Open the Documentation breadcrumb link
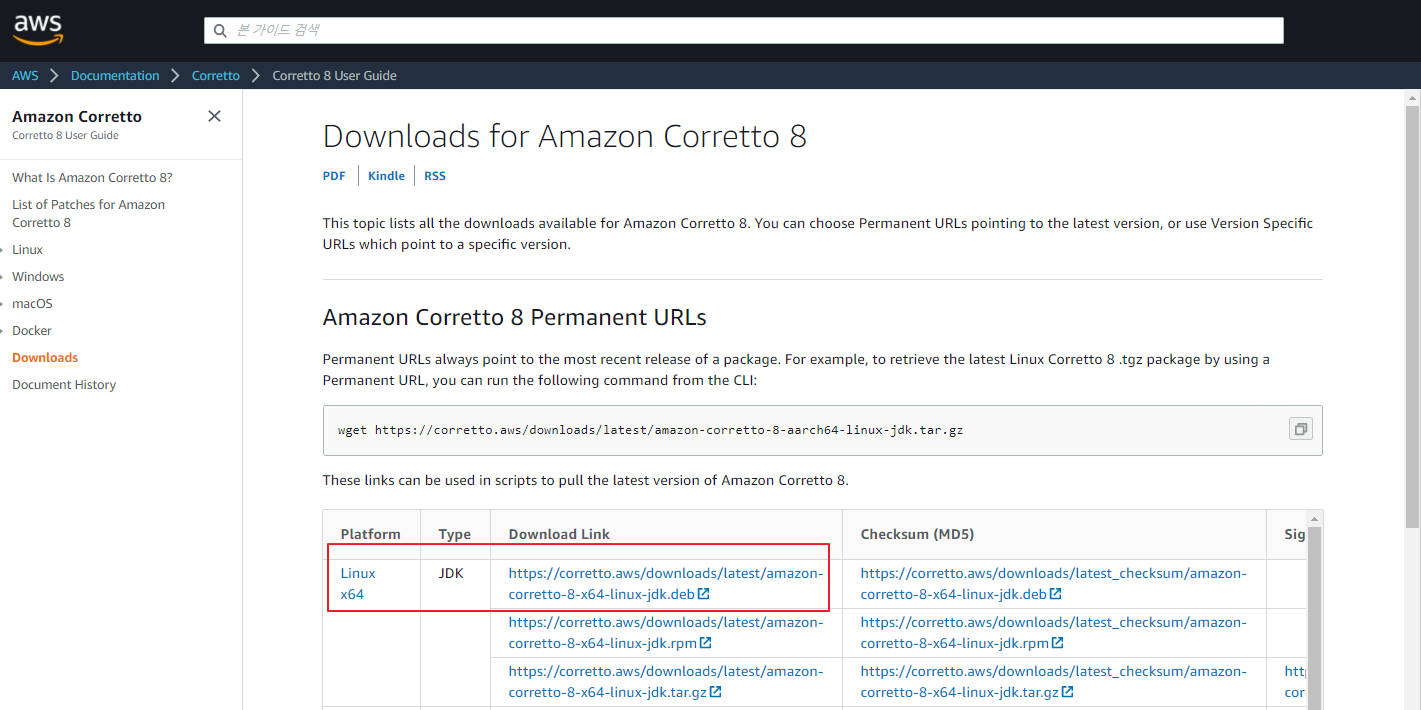 tap(115, 76)
